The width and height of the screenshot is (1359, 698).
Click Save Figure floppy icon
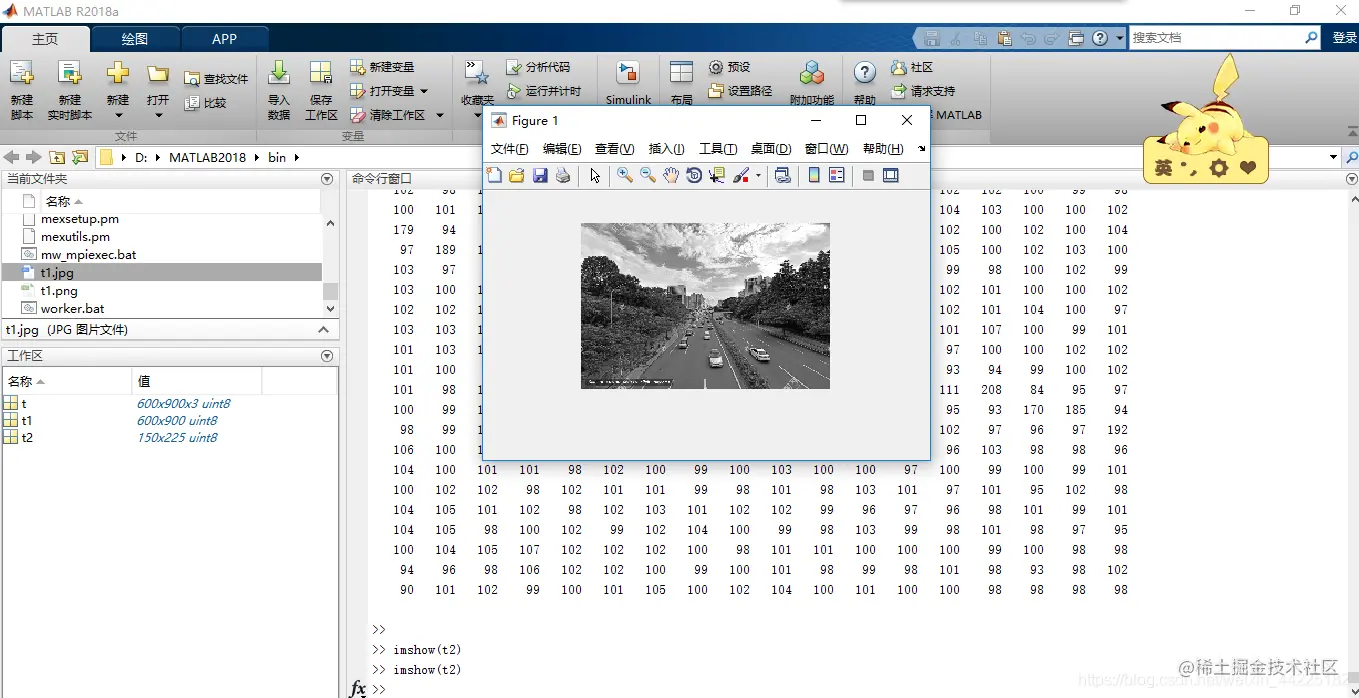pos(540,176)
